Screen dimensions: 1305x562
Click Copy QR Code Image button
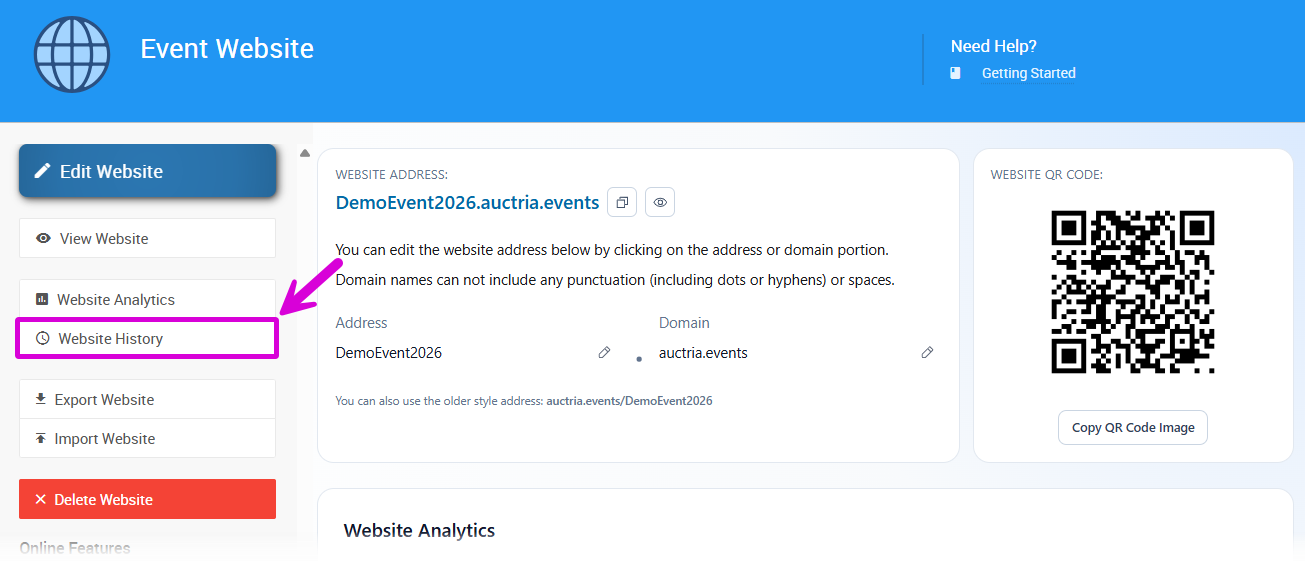(1133, 427)
